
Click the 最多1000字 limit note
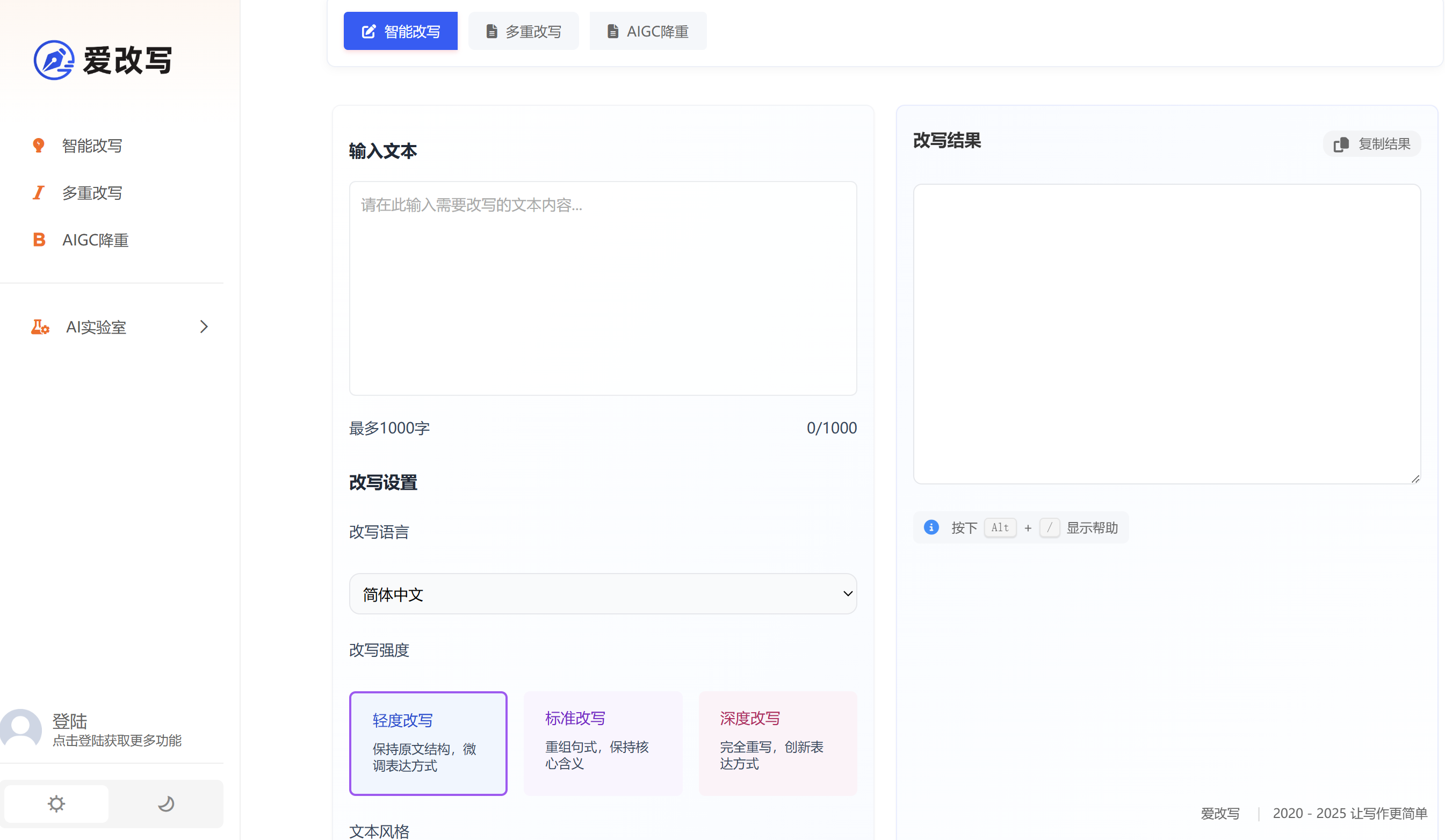coord(389,428)
